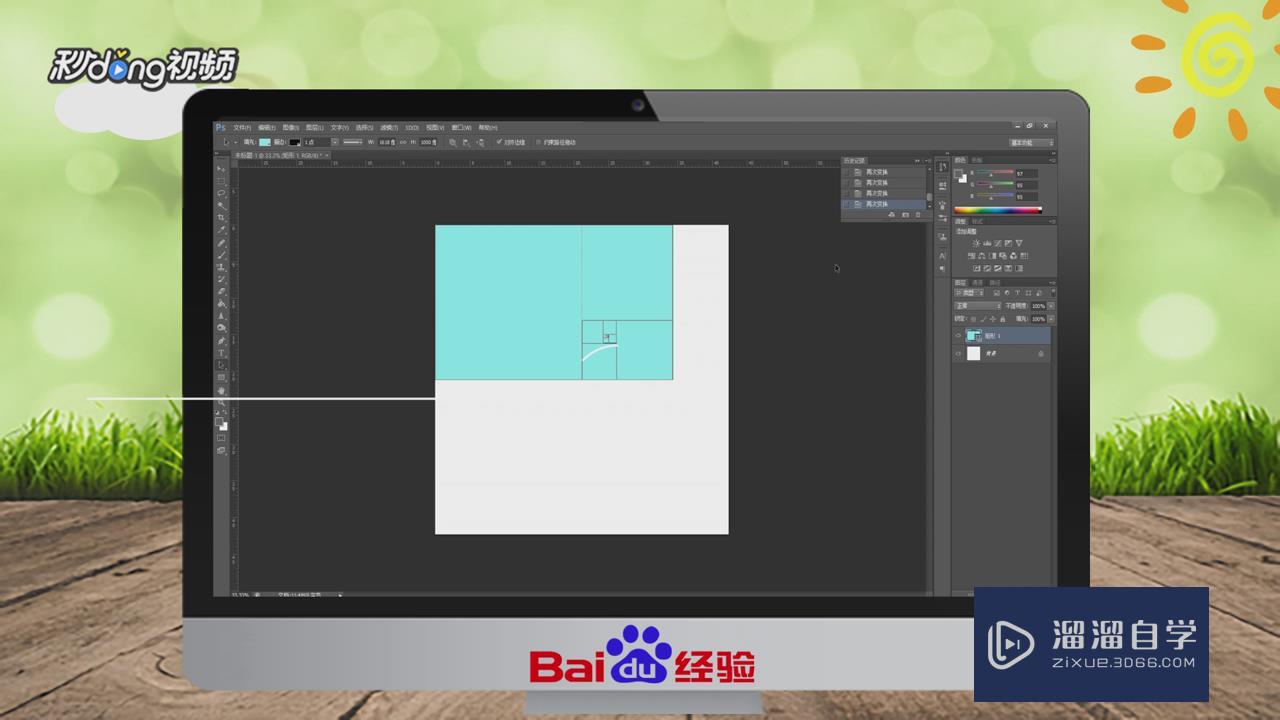The image size is (1280, 720).
Task: Select the Eyedropper tool
Action: point(221,228)
